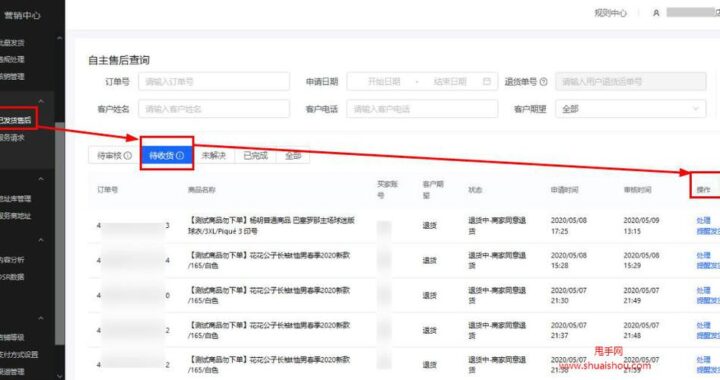Click the sidebar vertical scrollbar thumb
This screenshot has height=380, width=720.
tap(60, 233)
